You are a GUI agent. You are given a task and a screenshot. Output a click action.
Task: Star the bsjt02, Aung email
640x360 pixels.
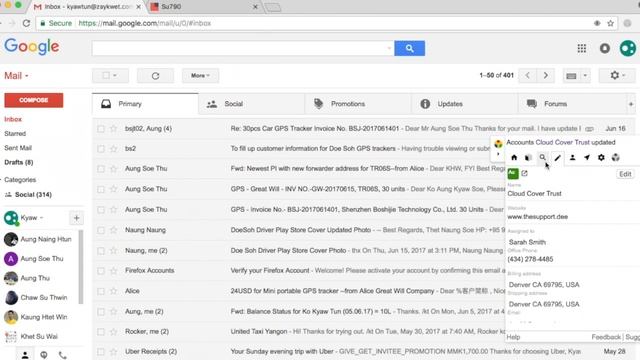pyautogui.click(x=113, y=129)
